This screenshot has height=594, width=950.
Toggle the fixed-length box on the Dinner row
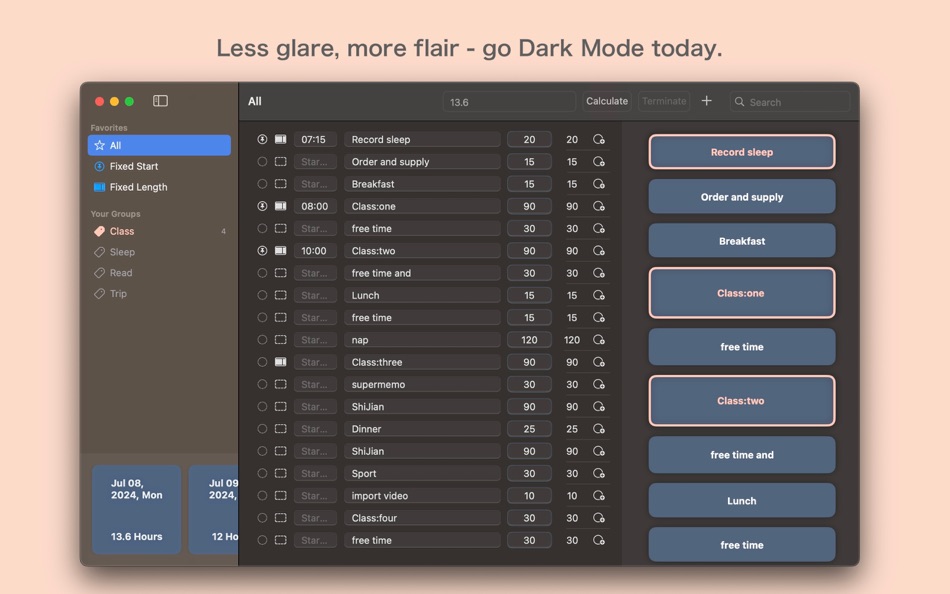point(281,428)
